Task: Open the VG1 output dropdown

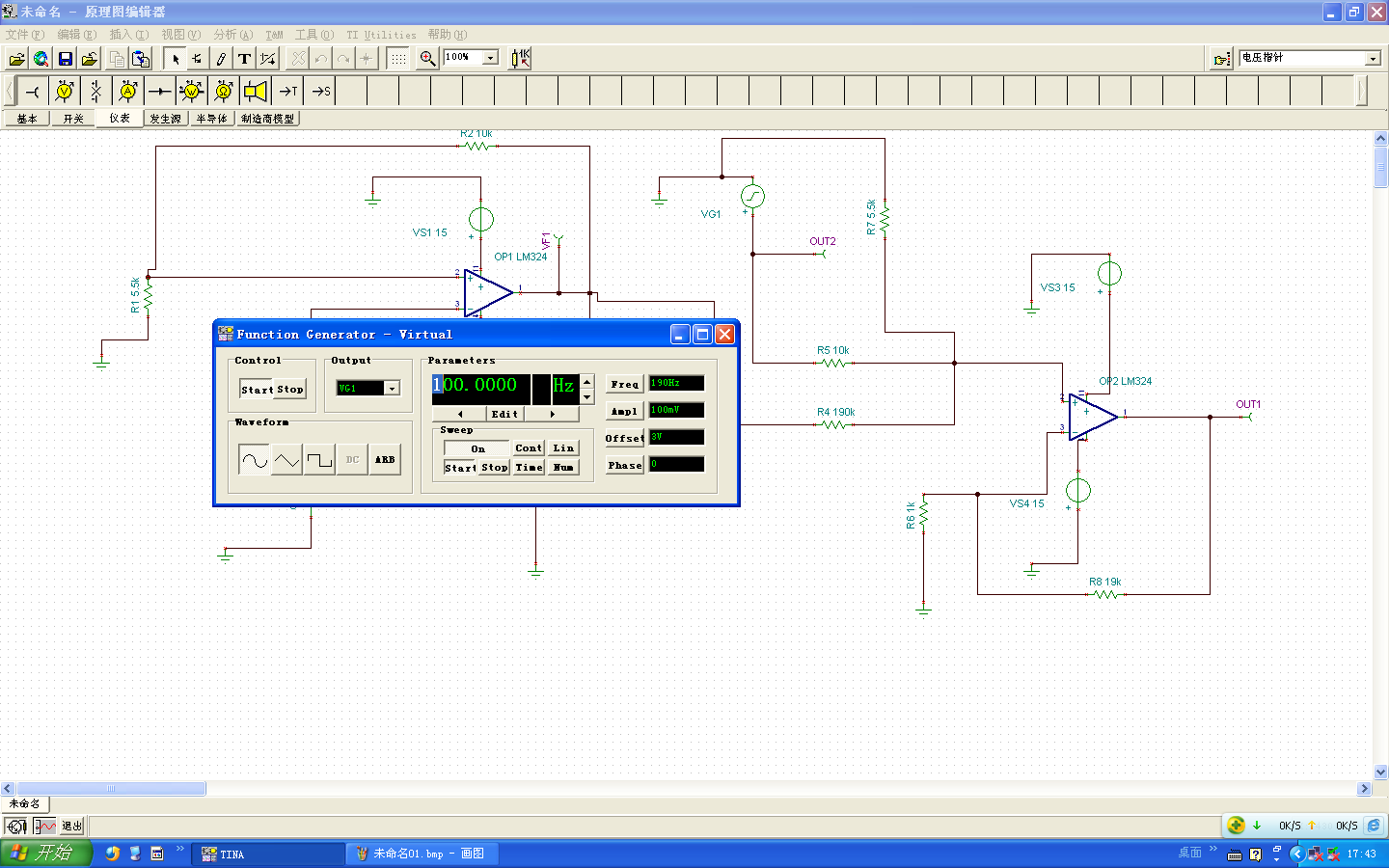Action: [x=392, y=389]
